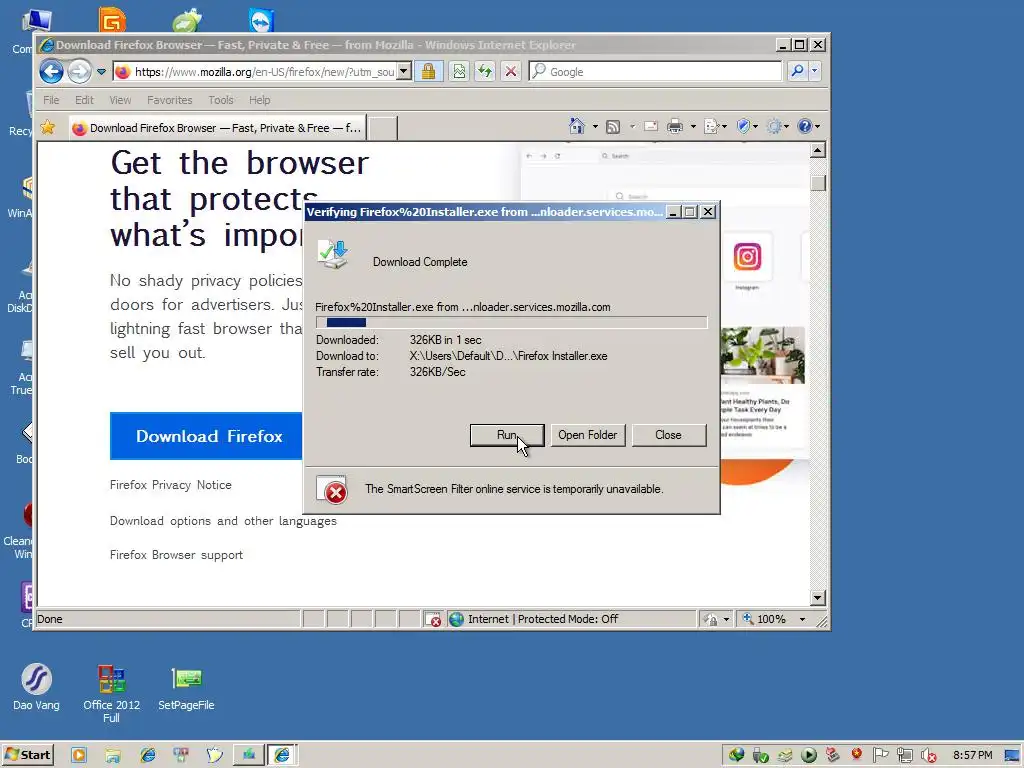Viewport: 1024px width, 768px height.
Task: Click the magnifier Search button
Action: 797,71
